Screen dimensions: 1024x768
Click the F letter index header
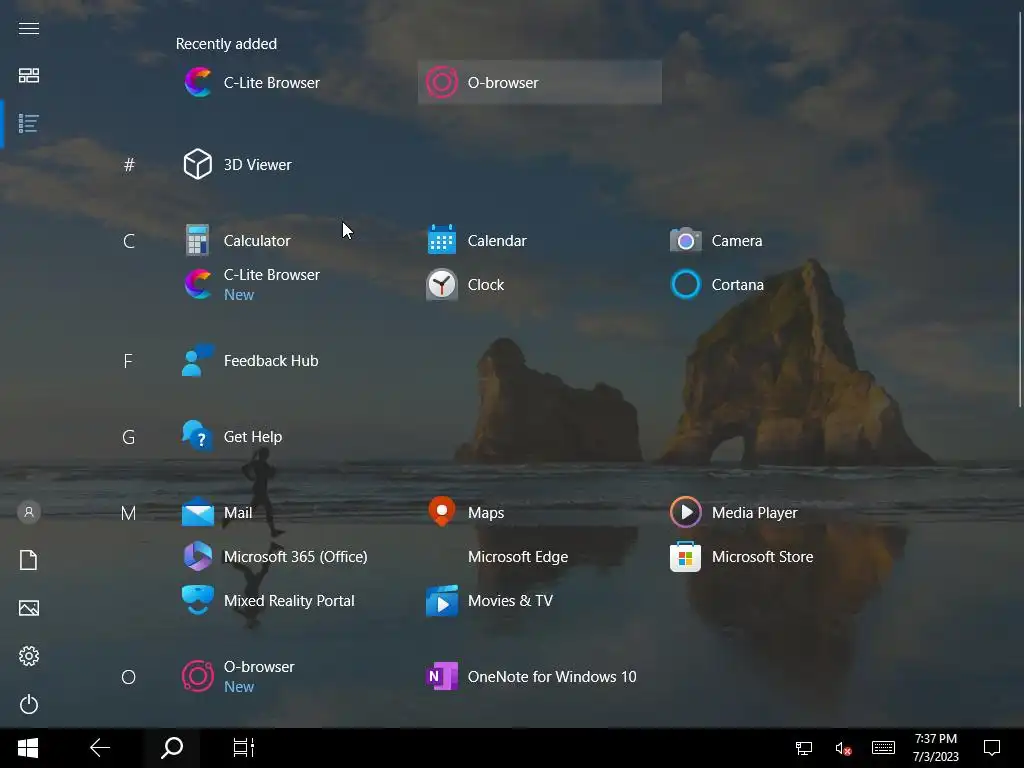tap(129, 360)
